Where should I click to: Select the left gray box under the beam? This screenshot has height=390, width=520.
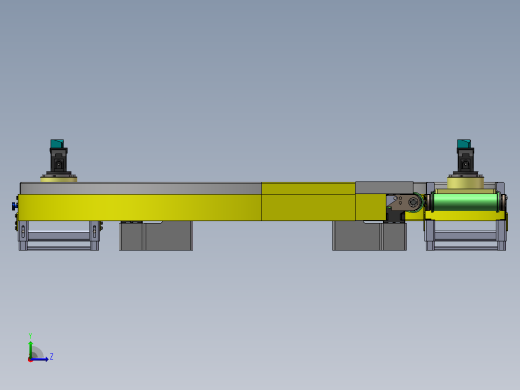(156, 236)
